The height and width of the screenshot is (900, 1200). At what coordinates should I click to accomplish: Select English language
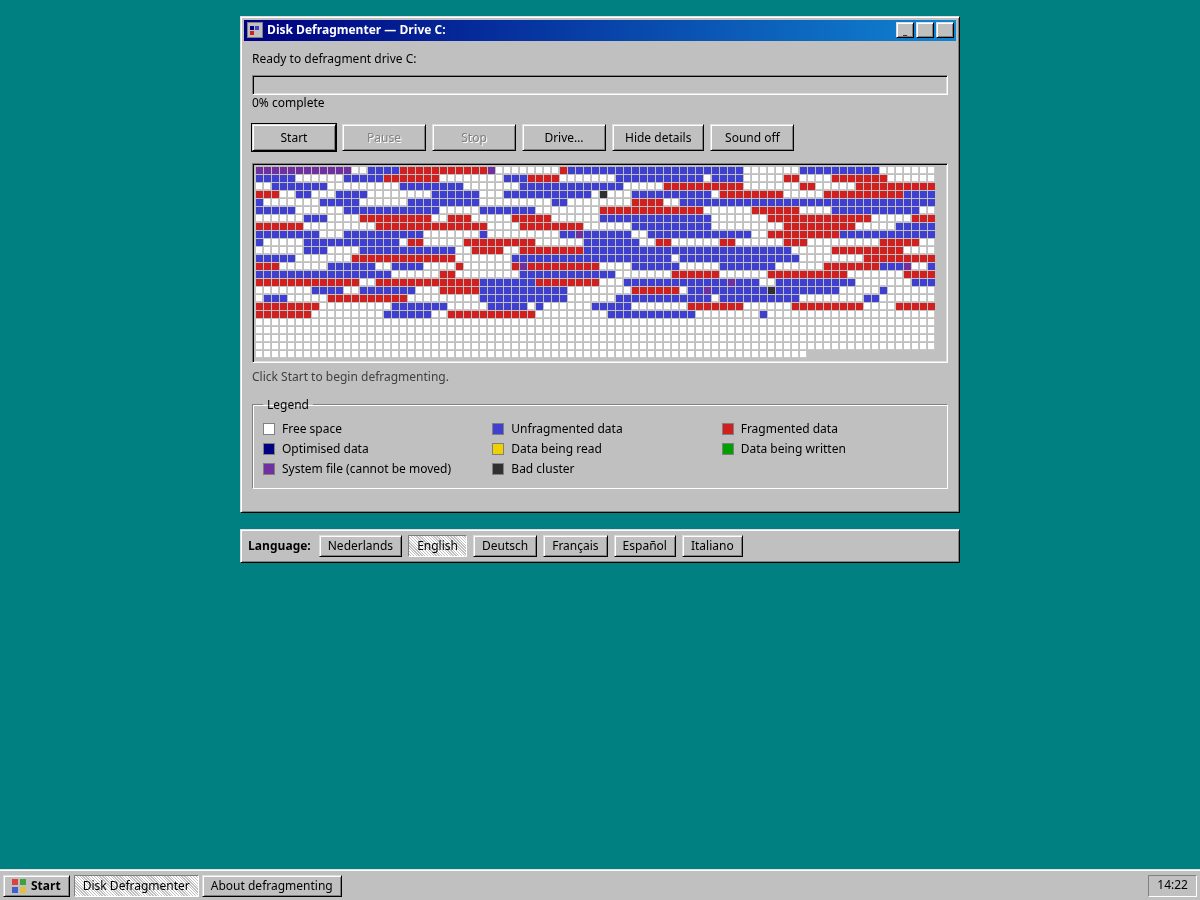pos(437,546)
